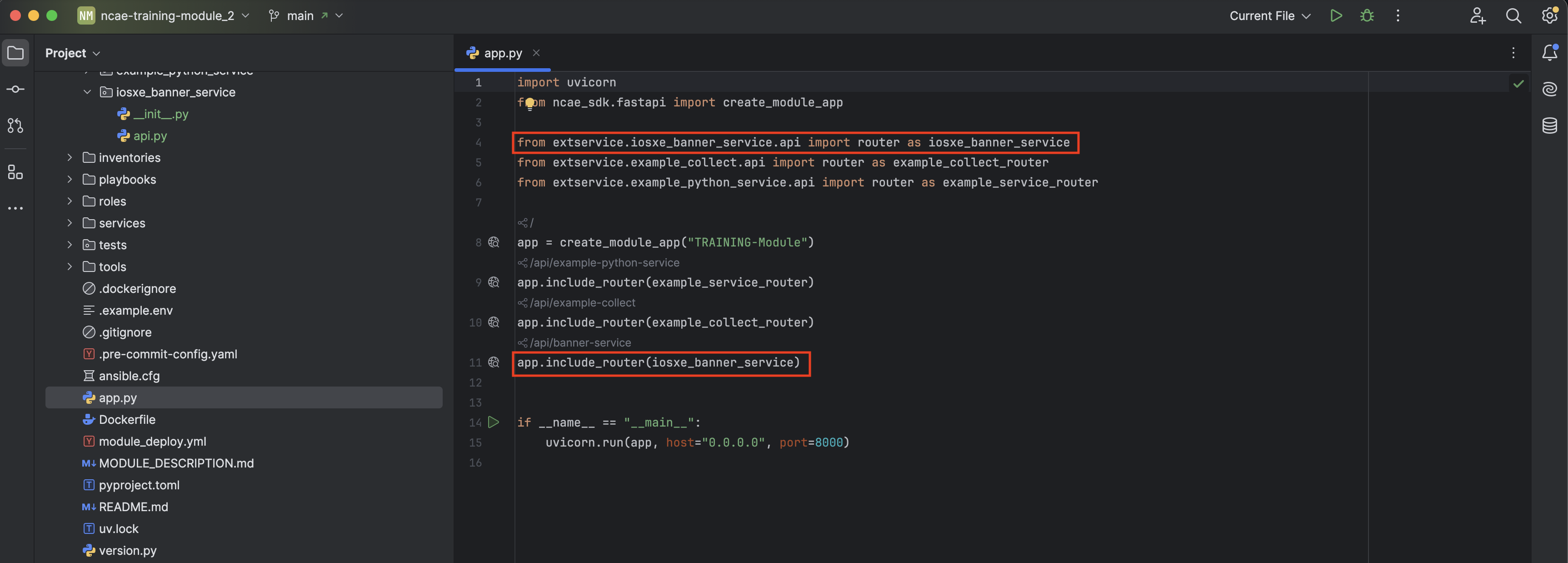
Task: Open the AI Assistant tool window
Action: (1549, 90)
